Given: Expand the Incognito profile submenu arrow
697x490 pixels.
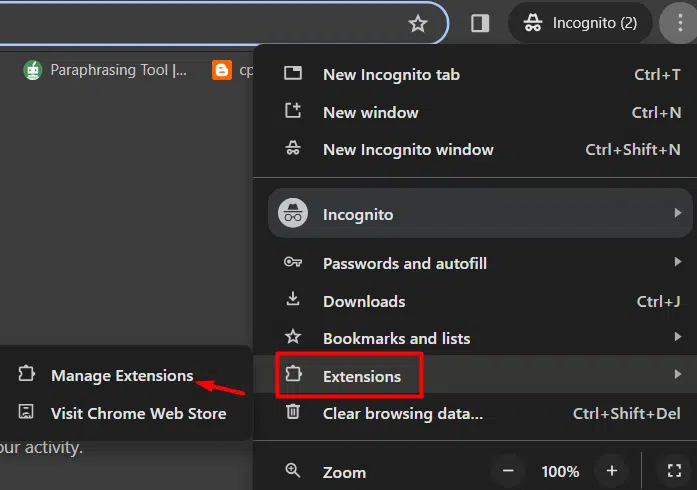Looking at the screenshot, I should pyautogui.click(x=677, y=213).
